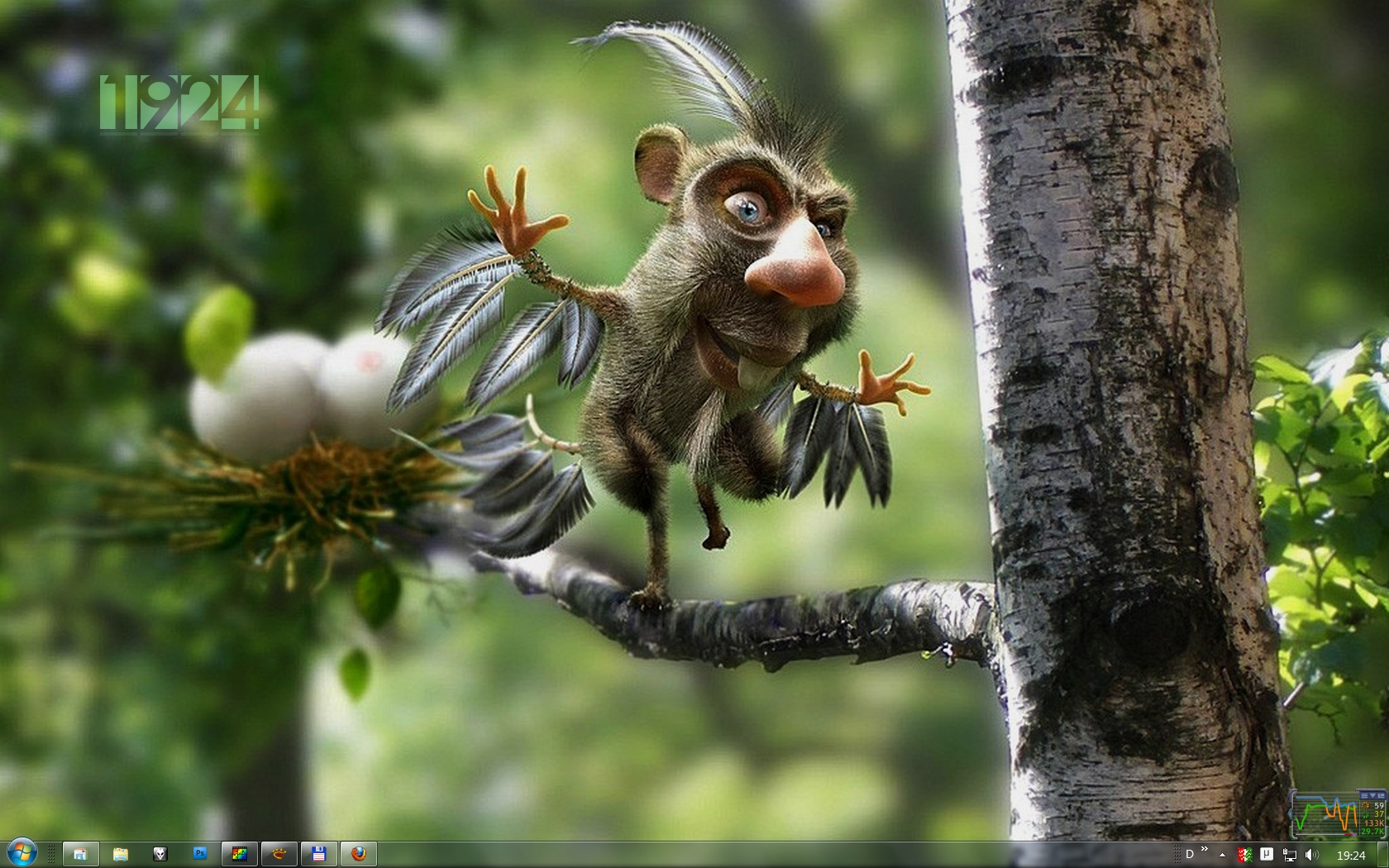Open network connection tray icon

click(x=1290, y=855)
